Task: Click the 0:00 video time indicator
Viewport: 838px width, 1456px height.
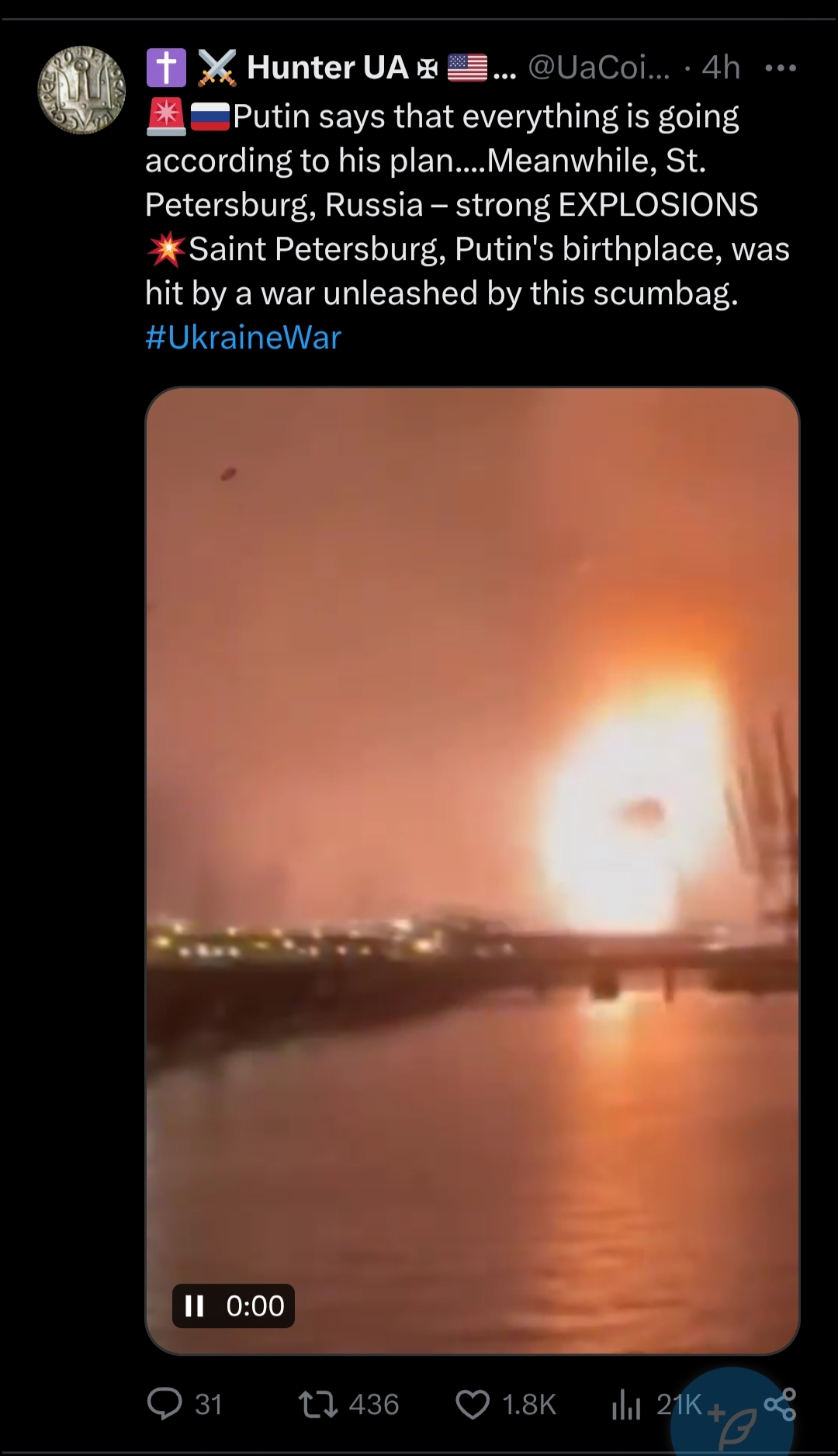Action: (255, 1306)
